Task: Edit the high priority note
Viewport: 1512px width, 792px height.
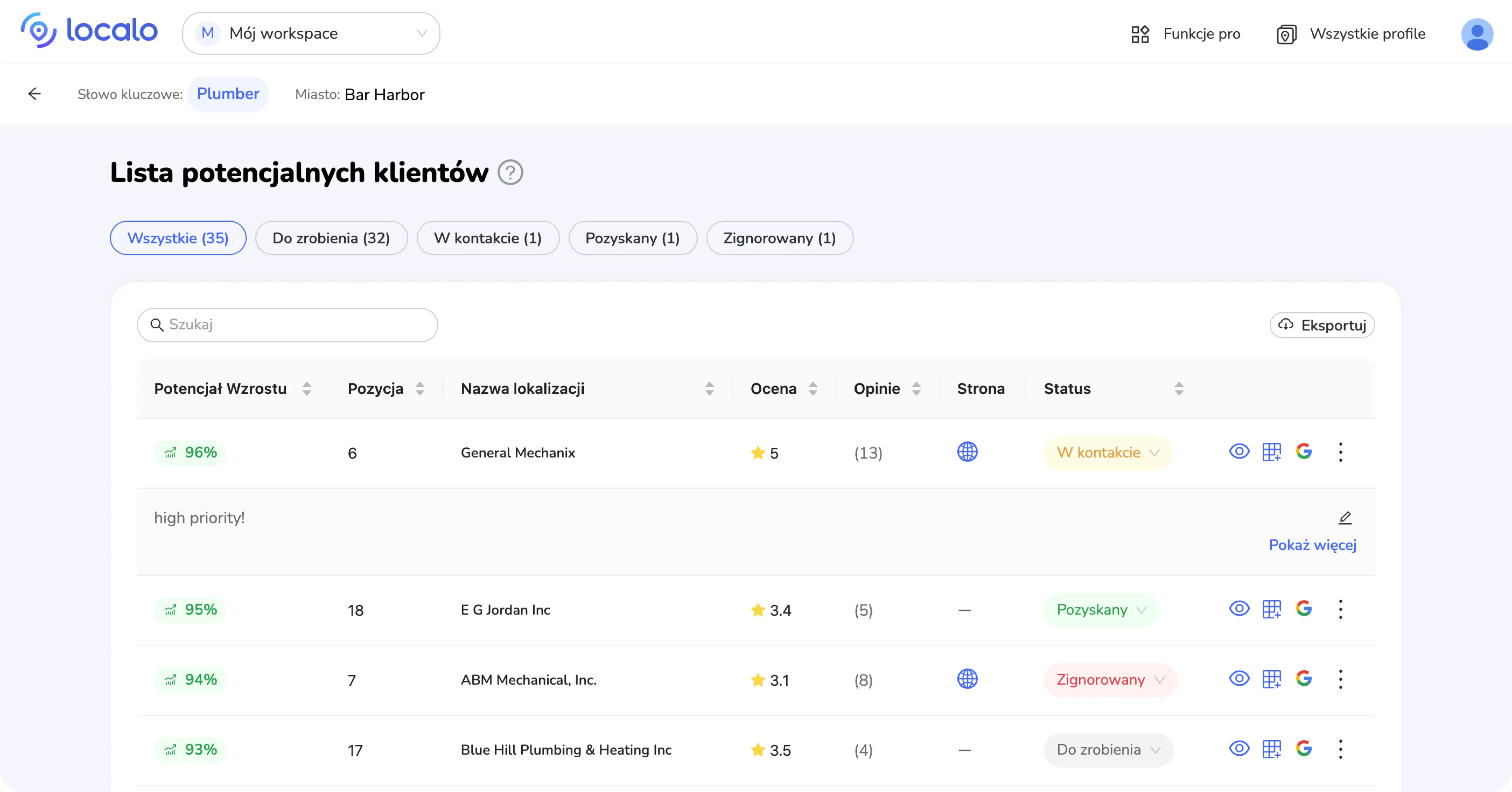Action: 1345,517
